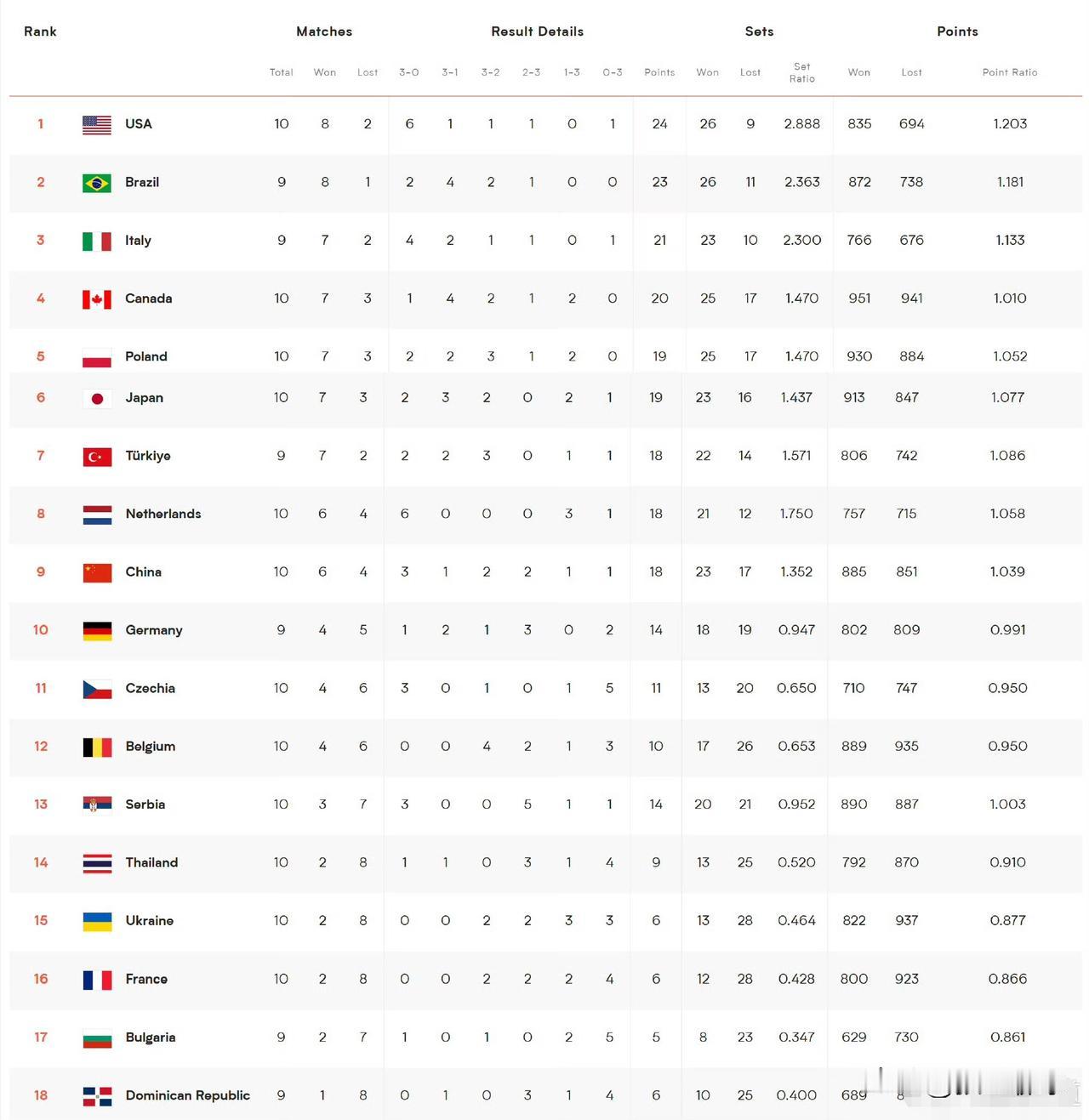The image size is (1089, 1120).
Task: Select the Canada flag icon
Action: tap(97, 299)
